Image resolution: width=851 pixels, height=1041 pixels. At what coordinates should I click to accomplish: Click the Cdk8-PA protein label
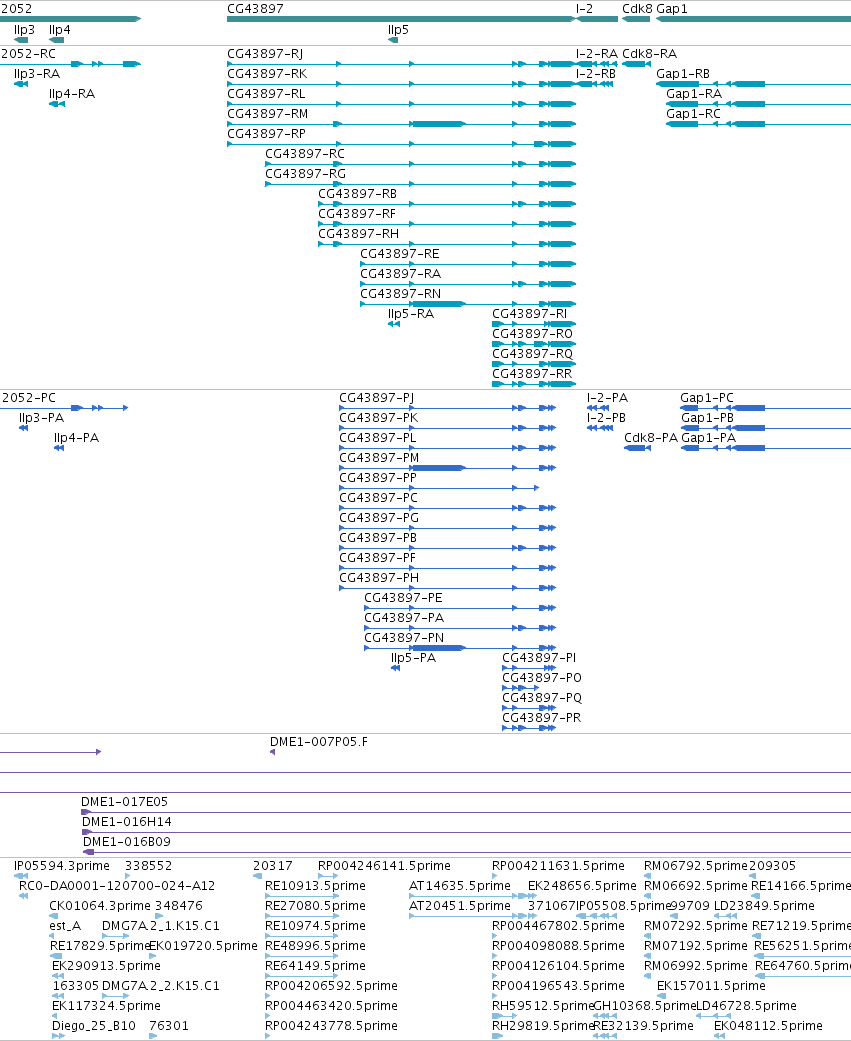coord(651,438)
